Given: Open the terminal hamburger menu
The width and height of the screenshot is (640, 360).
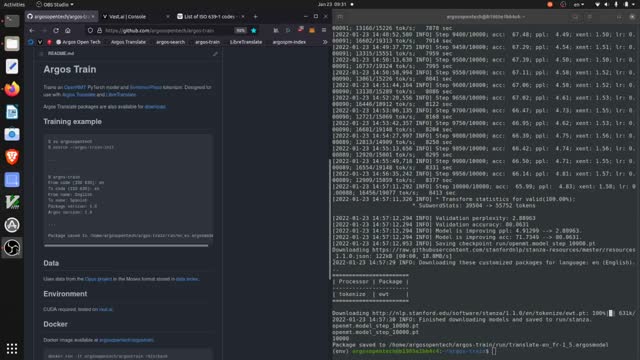Looking at the screenshot, I should tap(590, 17).
